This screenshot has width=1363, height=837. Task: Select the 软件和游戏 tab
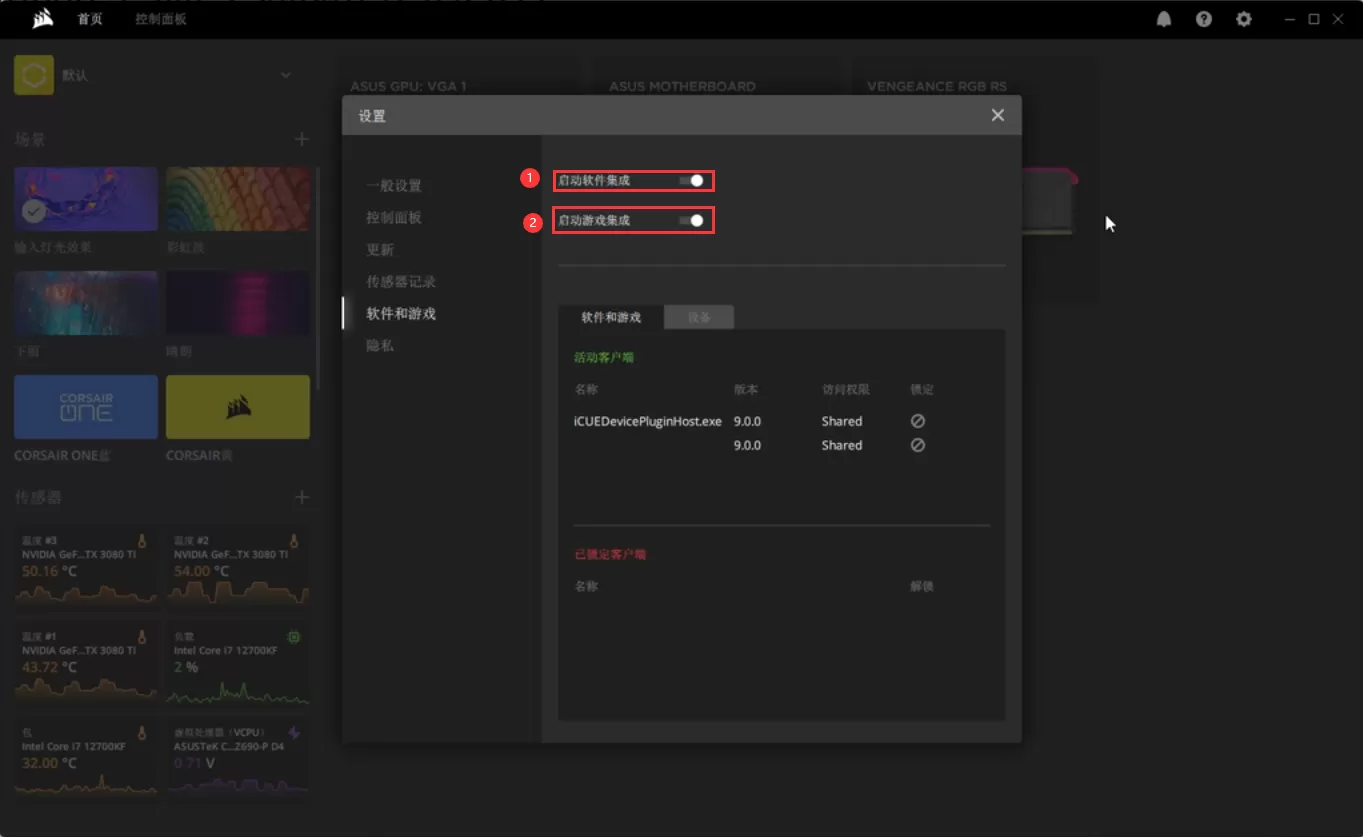[x=611, y=317]
